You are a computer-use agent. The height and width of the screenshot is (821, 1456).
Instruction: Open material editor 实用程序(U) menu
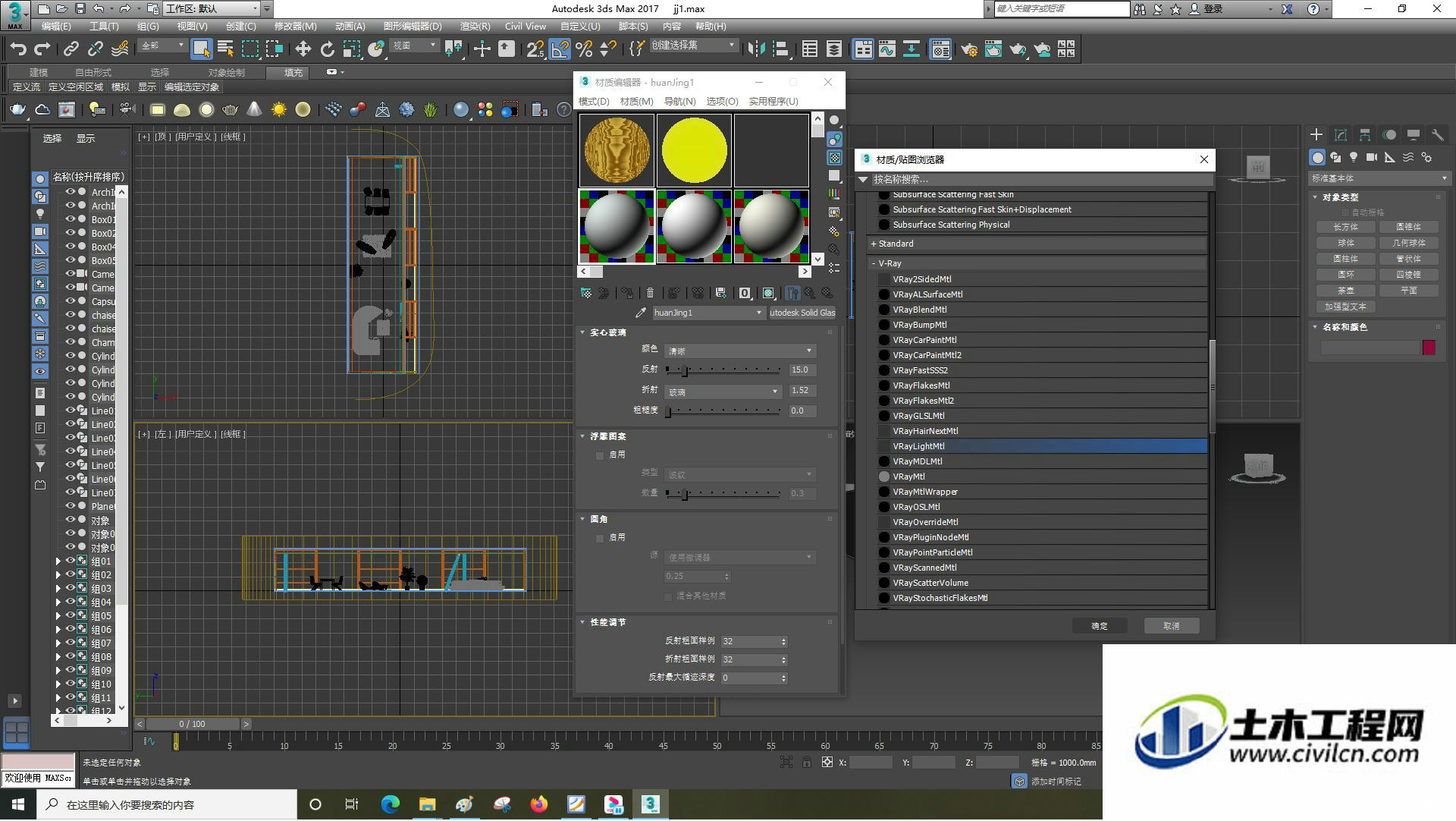[773, 101]
